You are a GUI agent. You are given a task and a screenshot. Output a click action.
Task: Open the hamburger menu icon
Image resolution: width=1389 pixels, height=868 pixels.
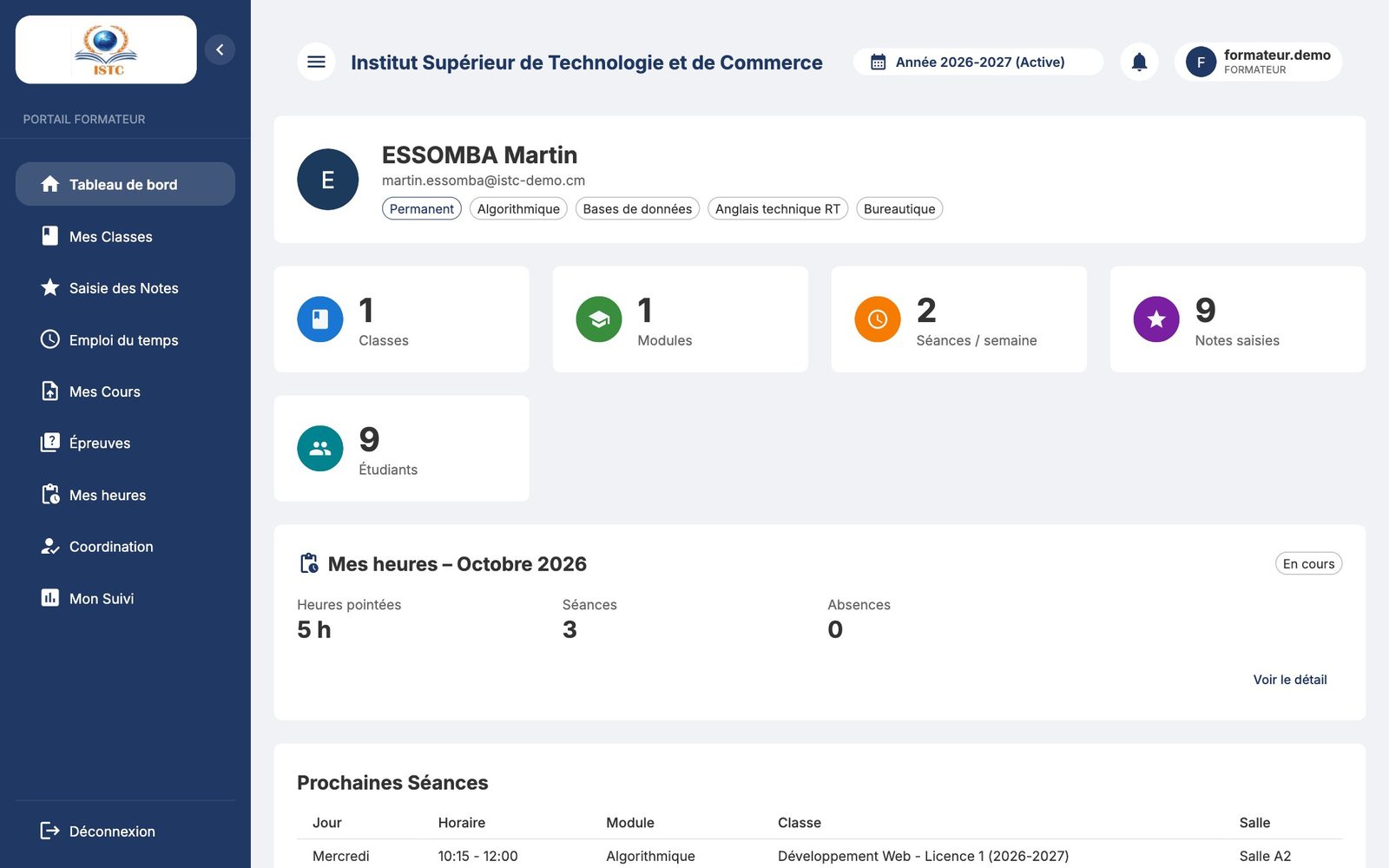point(316,62)
